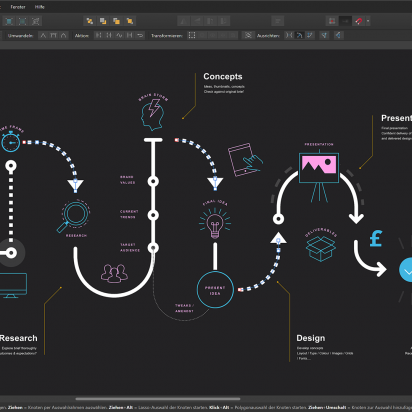The width and height of the screenshot is (412, 412).
Task: Click the horizontal scrollbar thumb
Action: tap(158, 399)
